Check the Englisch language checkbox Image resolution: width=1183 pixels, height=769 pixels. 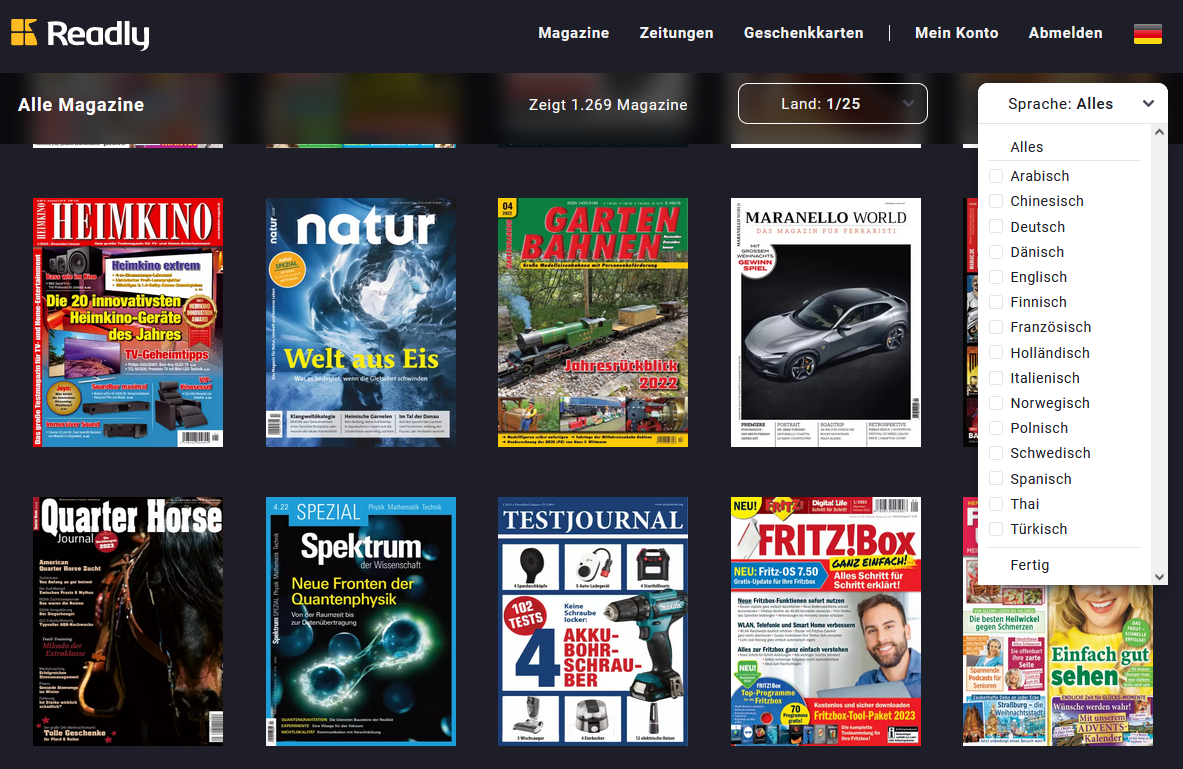996,277
